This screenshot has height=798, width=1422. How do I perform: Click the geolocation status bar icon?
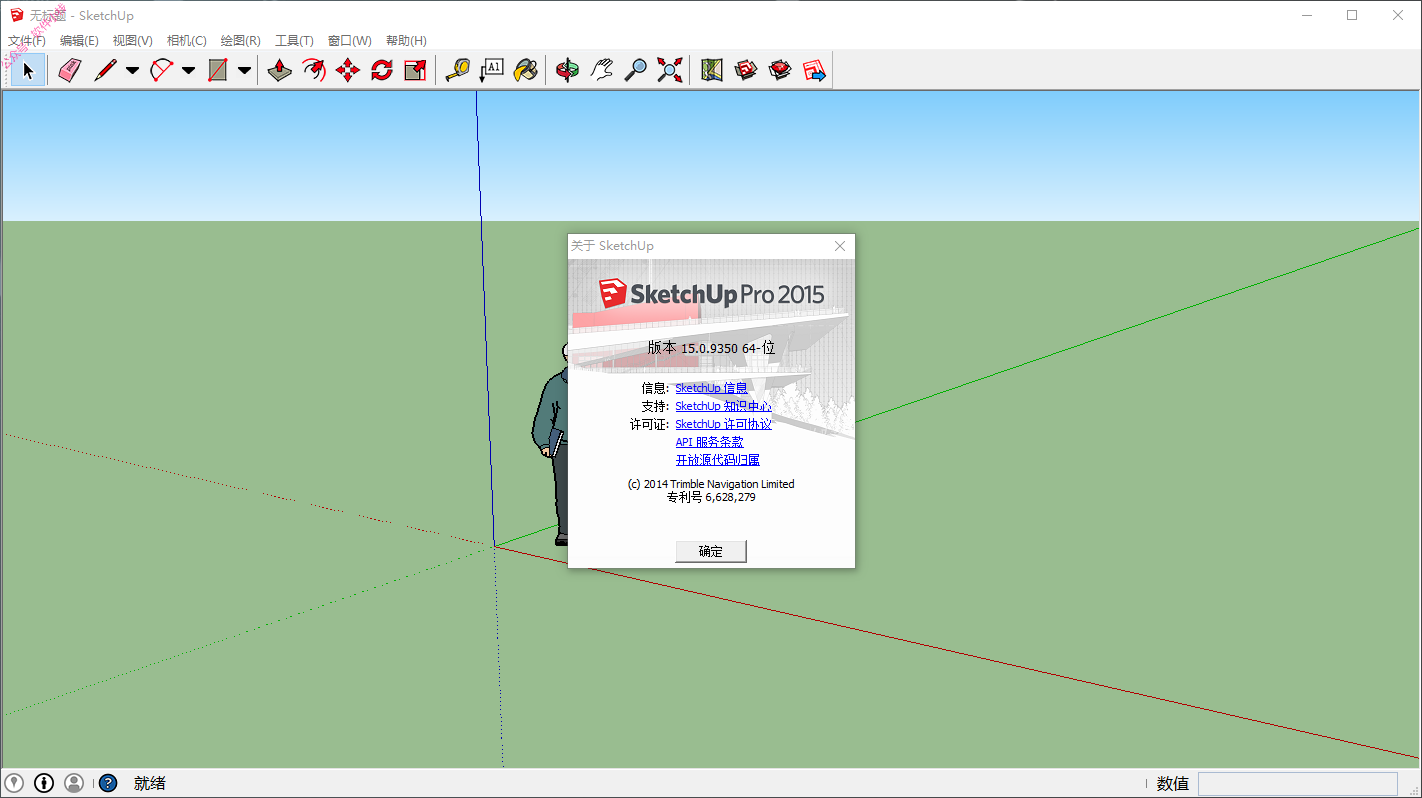pos(14,783)
